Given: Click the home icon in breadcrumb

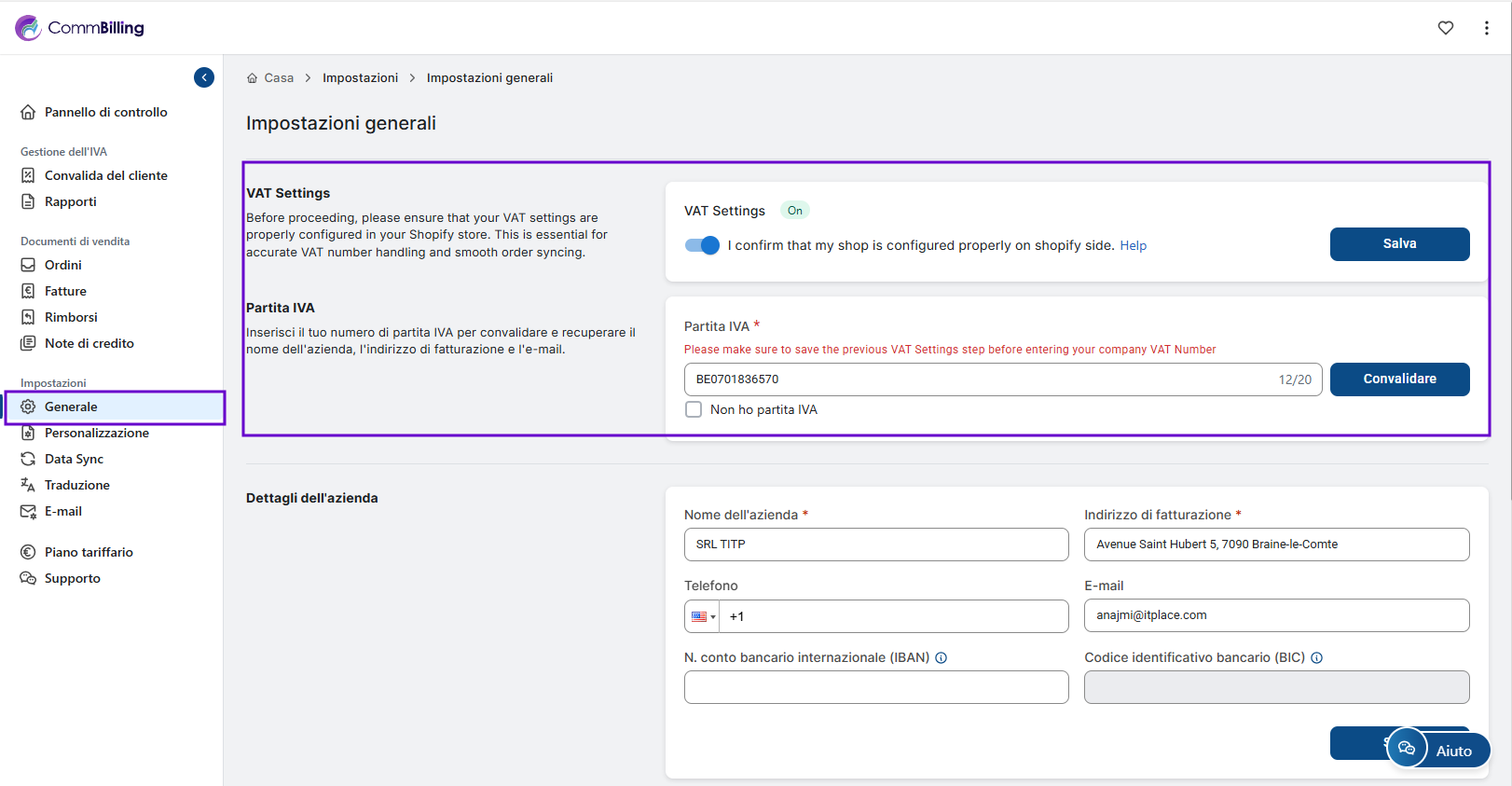Looking at the screenshot, I should coord(252,78).
